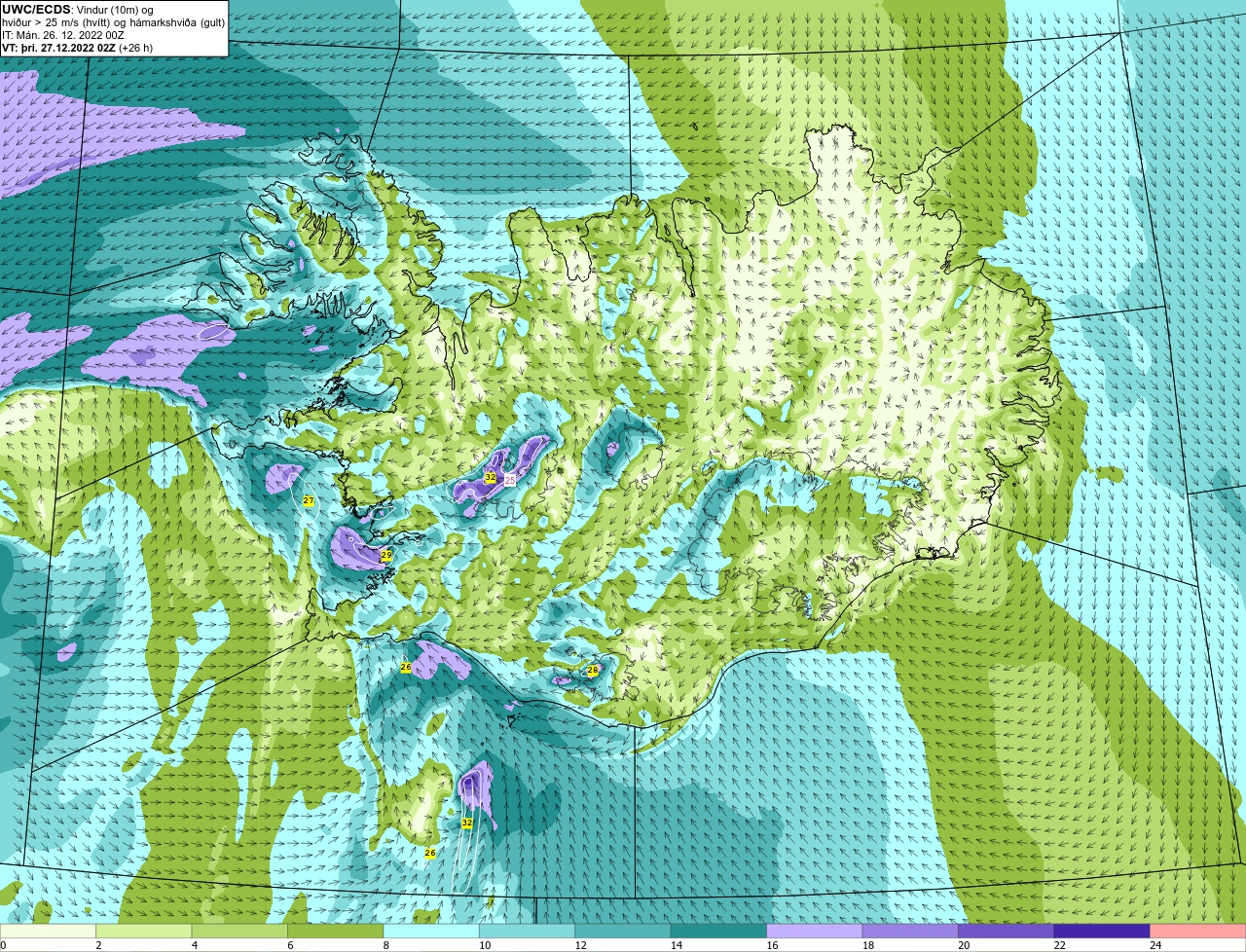Select the 20–22 m/s violet legend swatch
Screen dimensions: 1246x952
tap(1007, 931)
